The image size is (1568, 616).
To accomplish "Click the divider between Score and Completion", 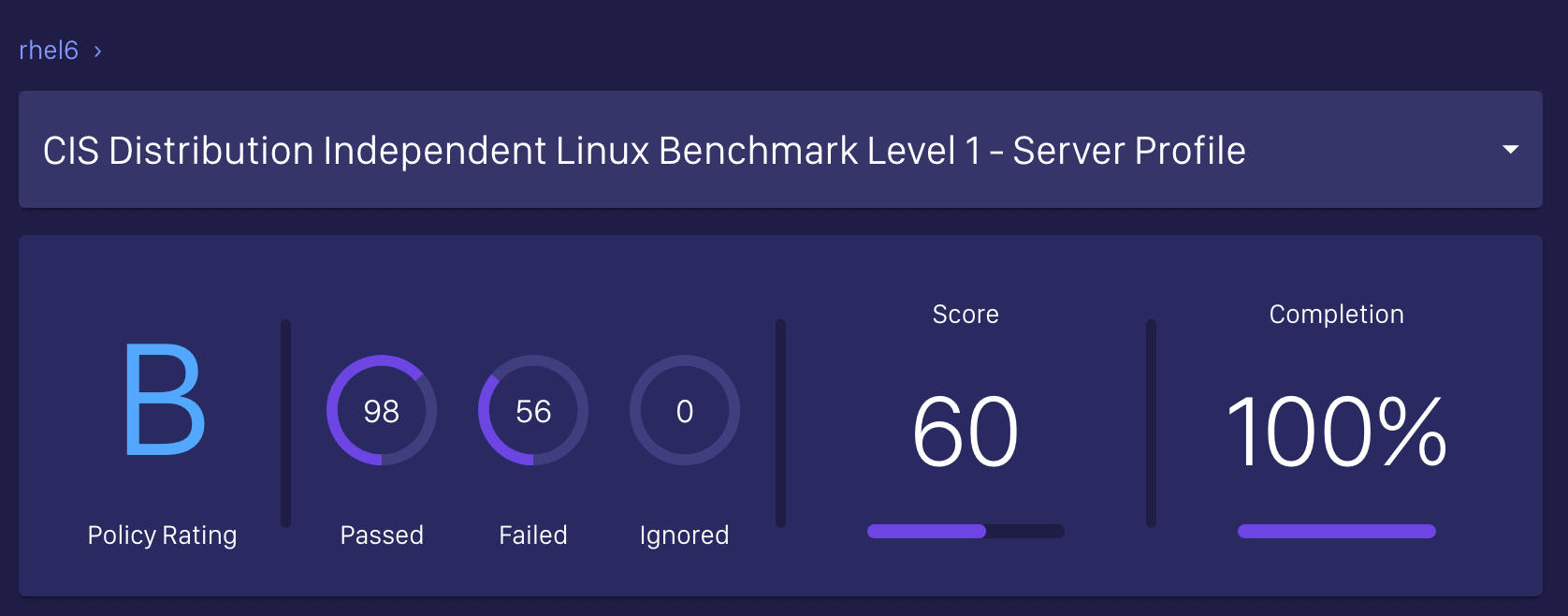I will [1151, 423].
